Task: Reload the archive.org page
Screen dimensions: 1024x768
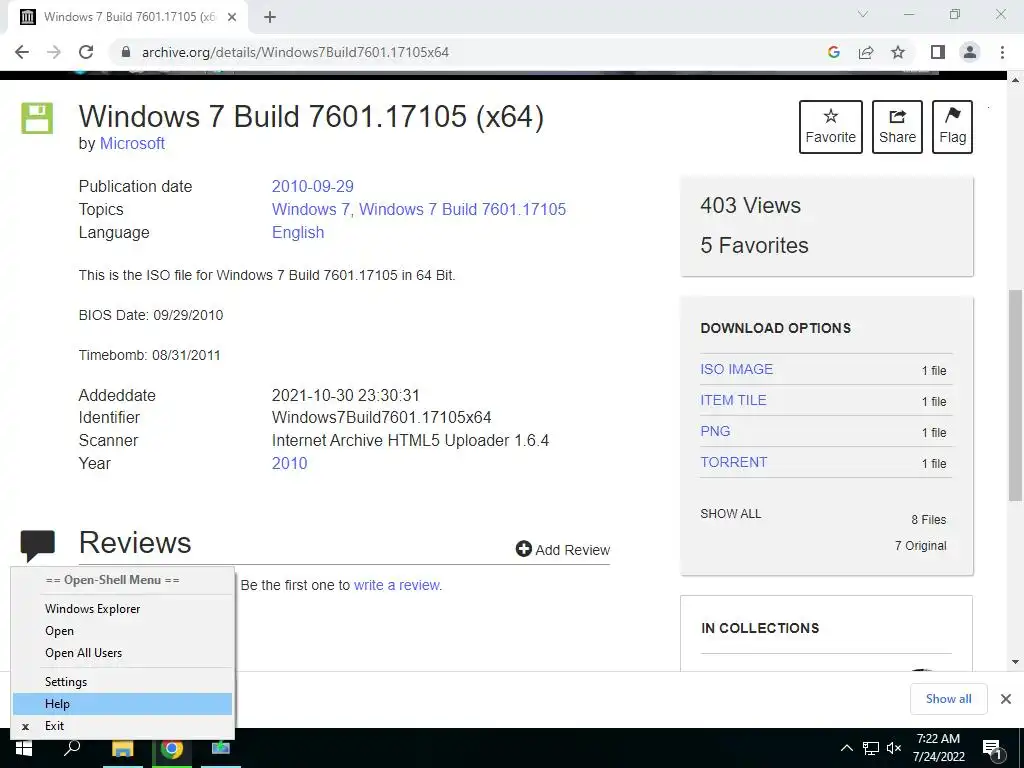Action: [x=86, y=52]
